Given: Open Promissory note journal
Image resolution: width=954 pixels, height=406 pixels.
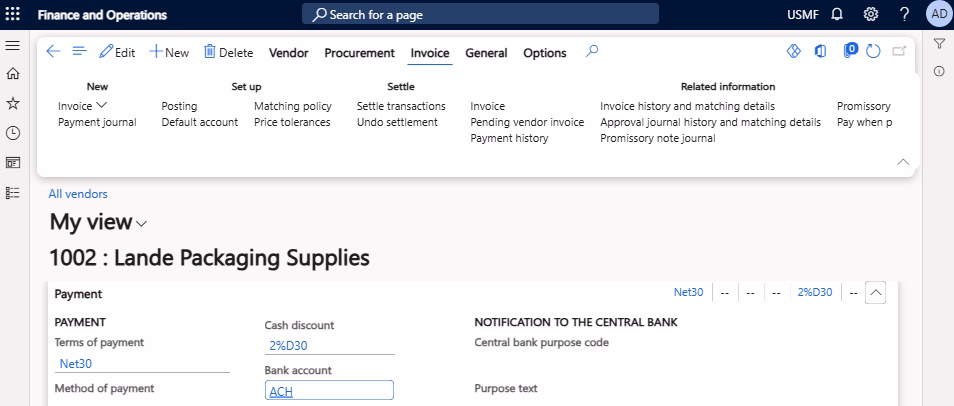Looking at the screenshot, I should click(x=658, y=138).
